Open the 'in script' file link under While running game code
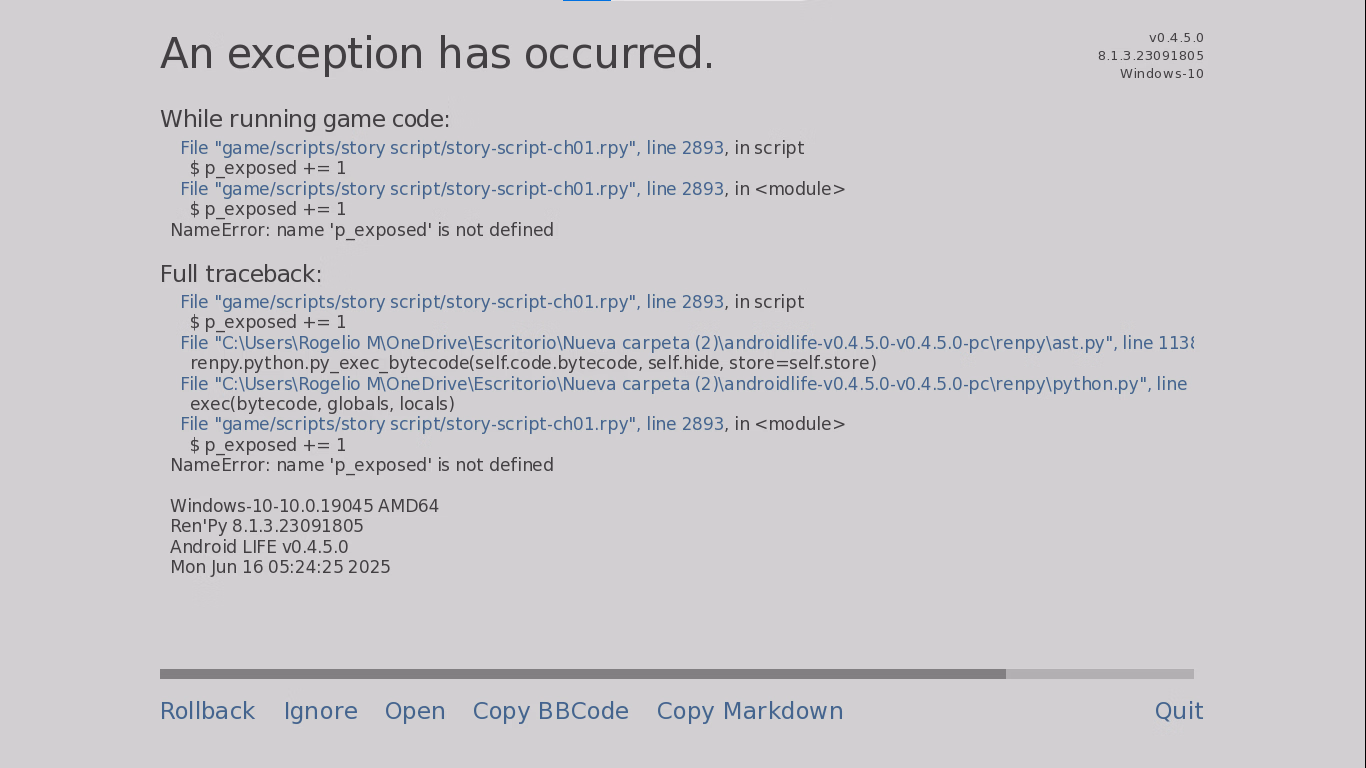The height and width of the screenshot is (768, 1366). [452, 148]
